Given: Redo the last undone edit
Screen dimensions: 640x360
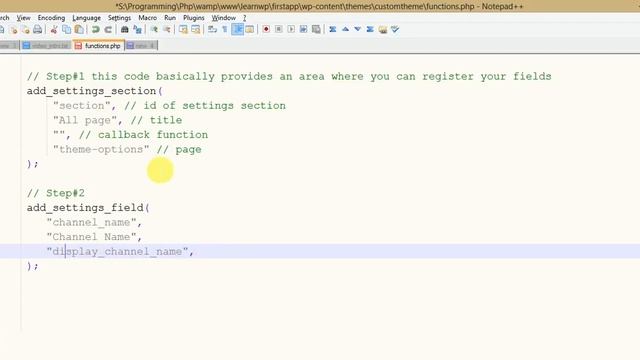Looking at the screenshot, I should (x=108, y=29).
